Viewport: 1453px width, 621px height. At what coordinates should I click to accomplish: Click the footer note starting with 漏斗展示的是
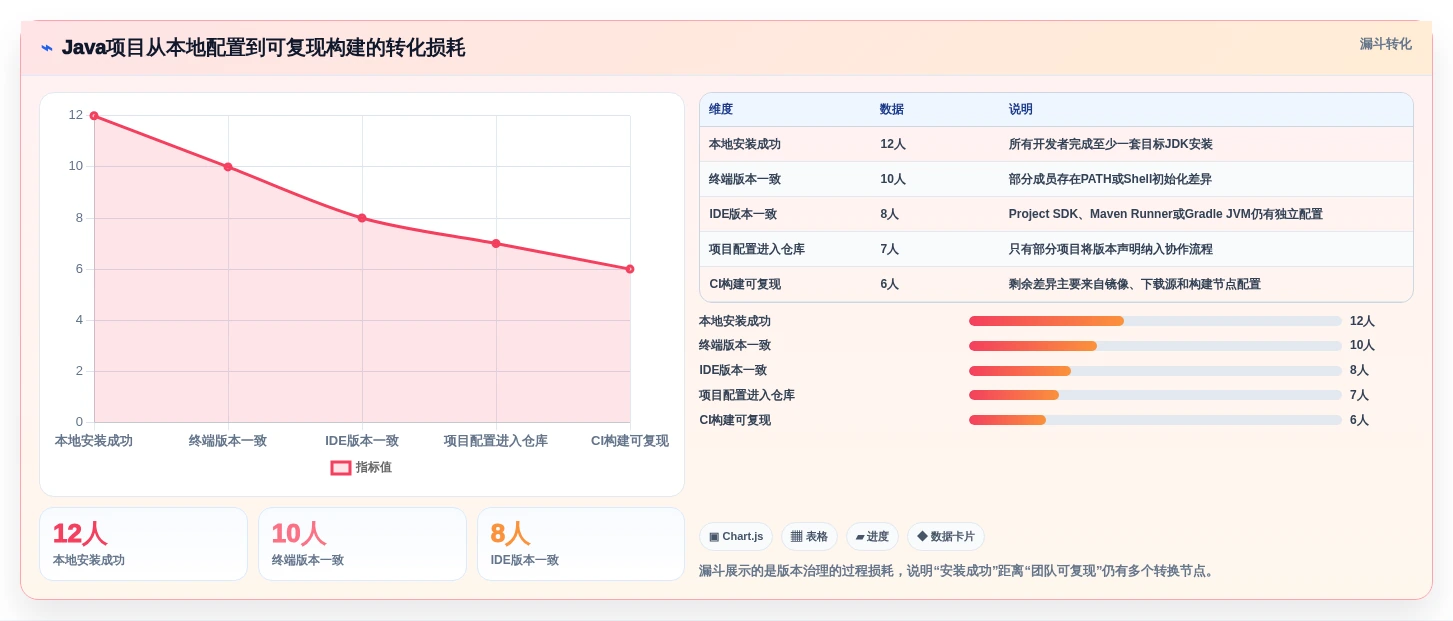coord(958,571)
